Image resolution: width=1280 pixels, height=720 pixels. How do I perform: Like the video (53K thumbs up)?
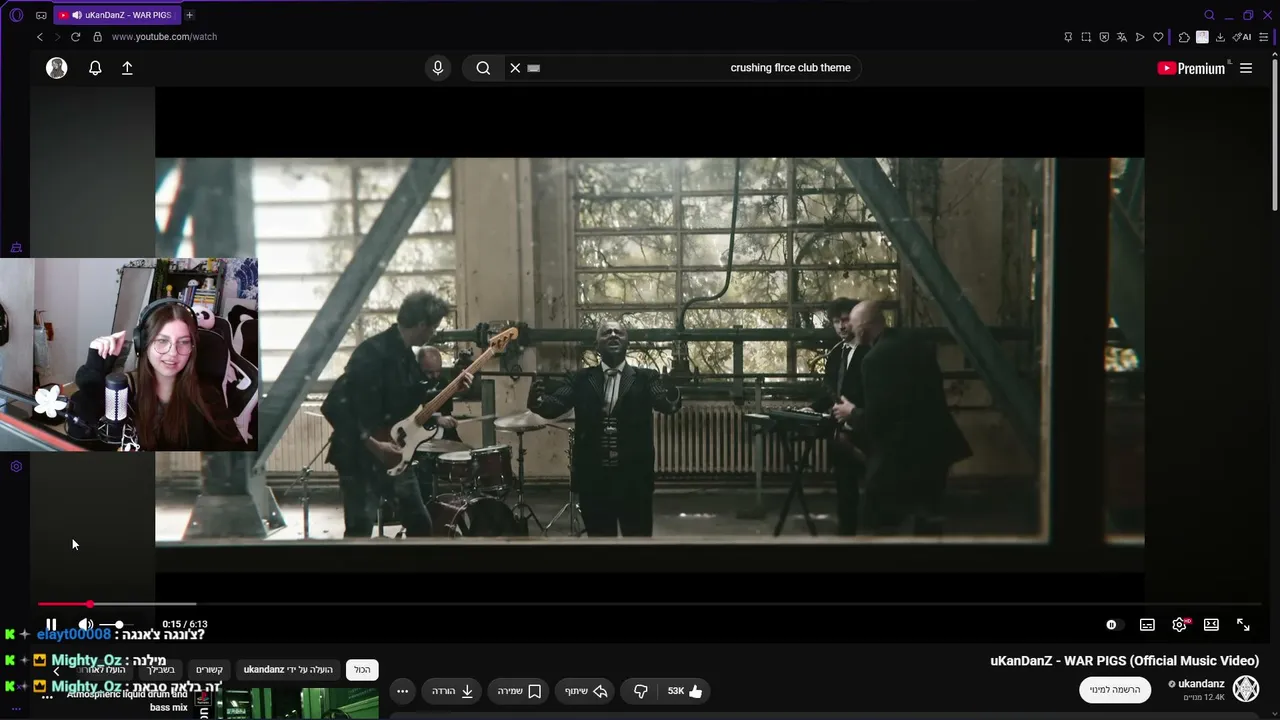[685, 691]
